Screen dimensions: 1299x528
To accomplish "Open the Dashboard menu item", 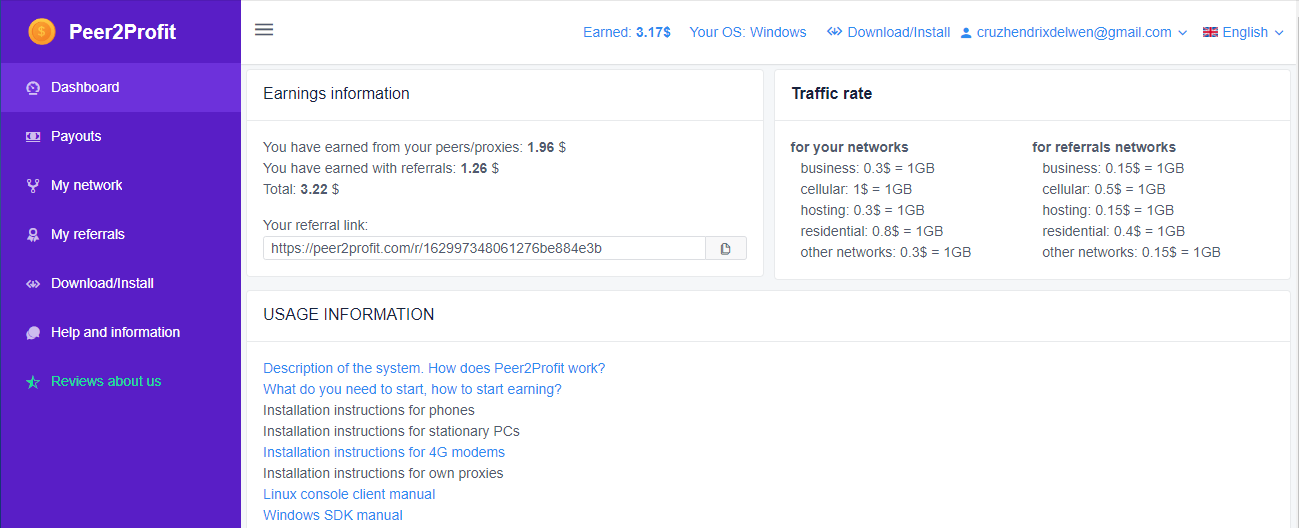I will [120, 87].
